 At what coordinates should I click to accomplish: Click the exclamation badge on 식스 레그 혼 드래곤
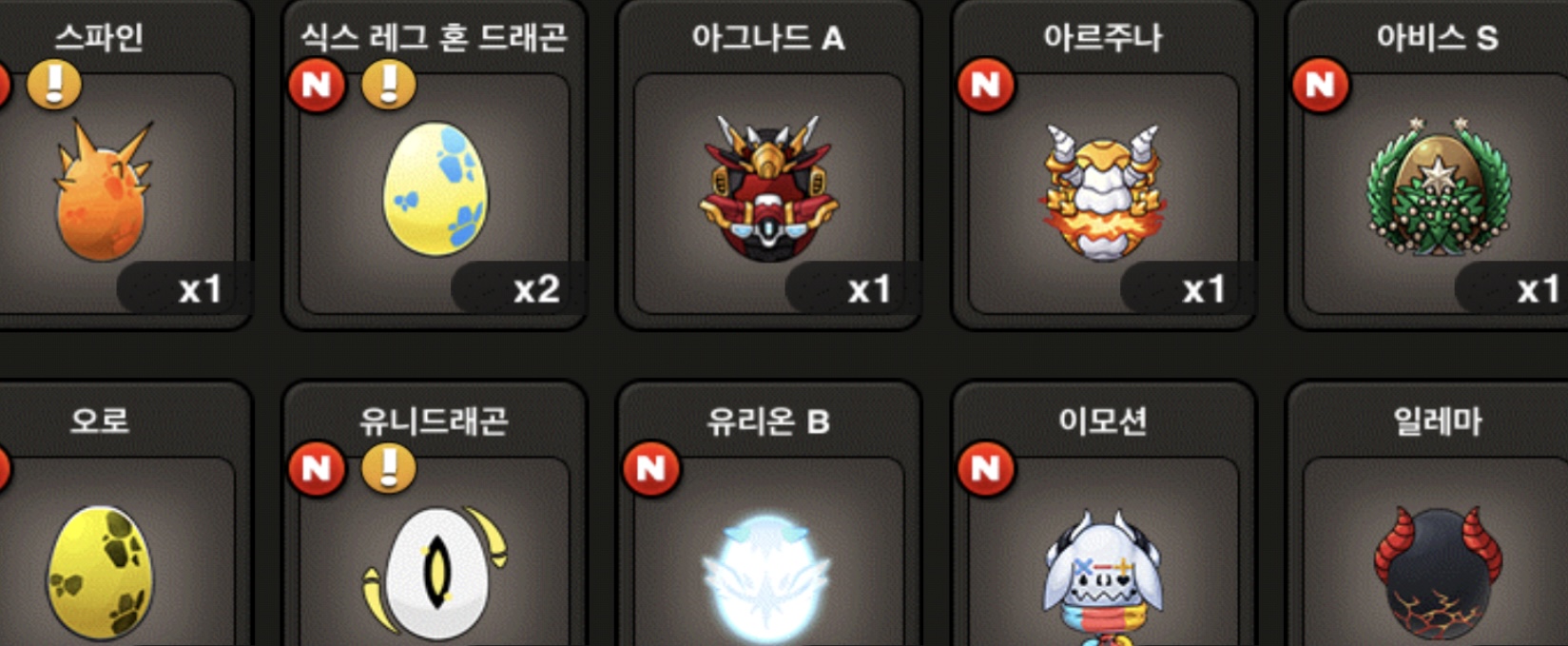coord(389,85)
